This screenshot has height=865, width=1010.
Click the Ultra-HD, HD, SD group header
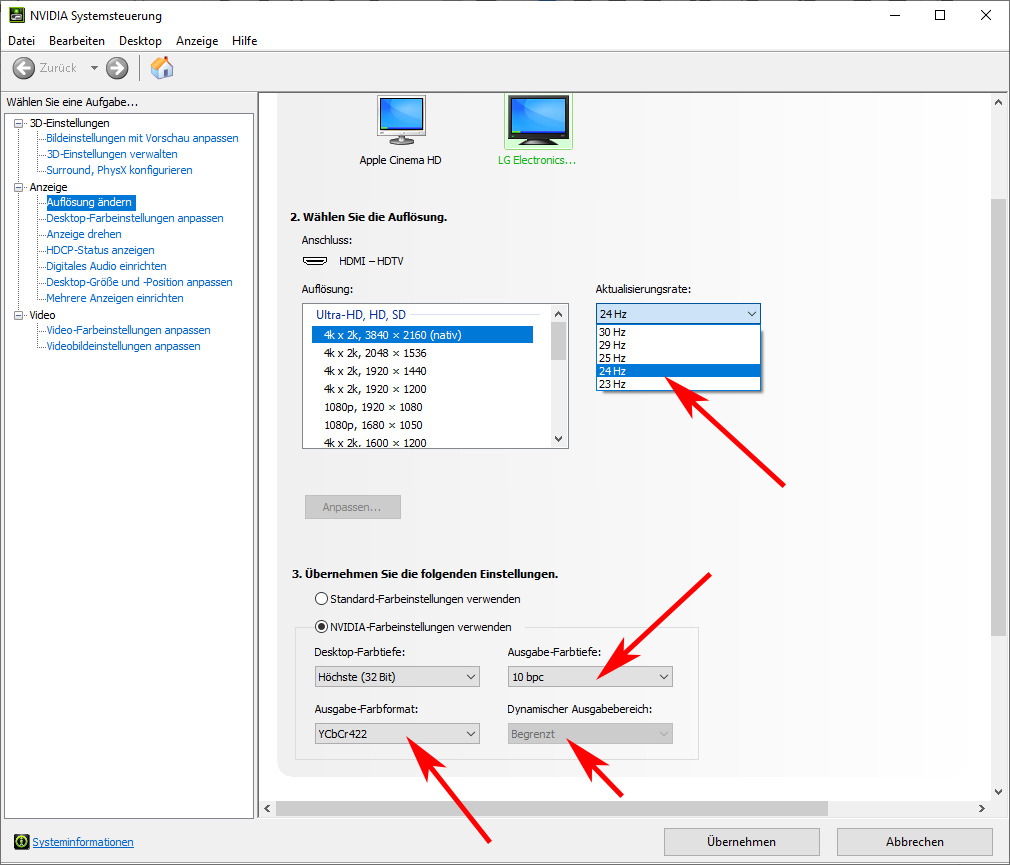tap(361, 315)
